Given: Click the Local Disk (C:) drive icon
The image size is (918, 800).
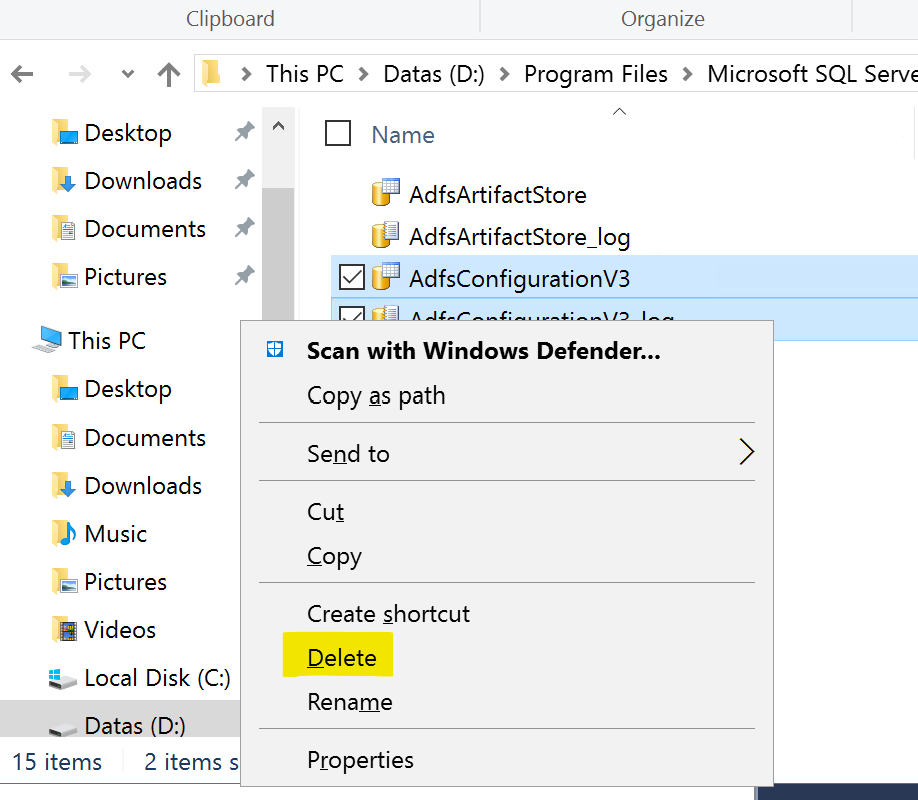Looking at the screenshot, I should coord(62,679).
